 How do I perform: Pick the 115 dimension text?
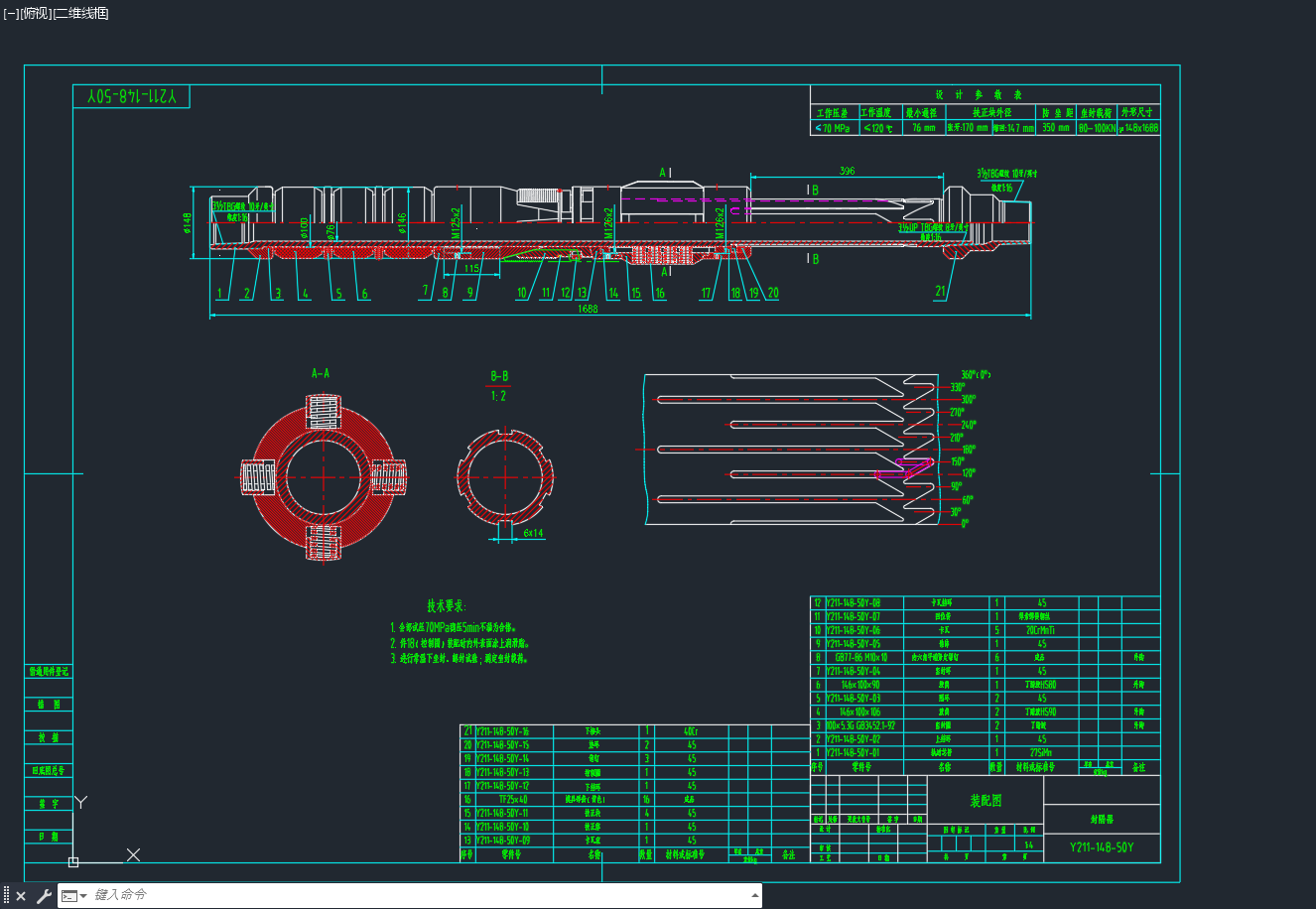pyautogui.click(x=471, y=269)
